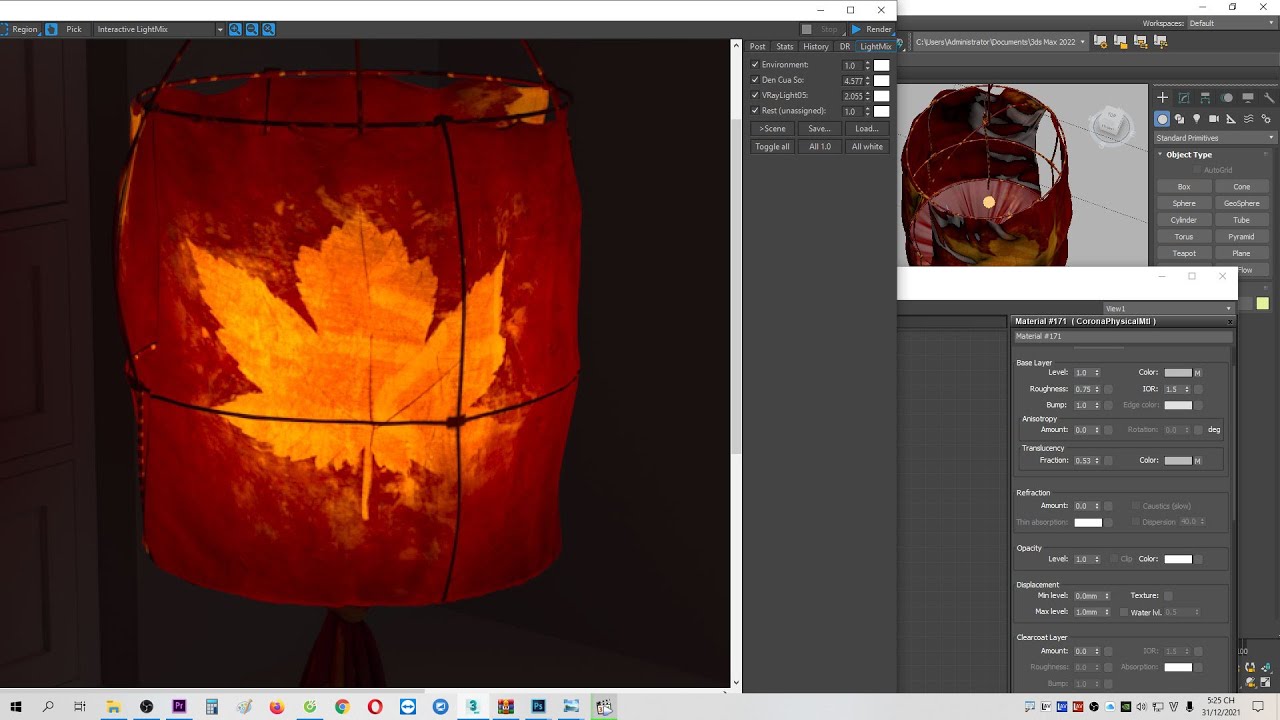Open the Workspaces Default dropdown

[x=1232, y=23]
